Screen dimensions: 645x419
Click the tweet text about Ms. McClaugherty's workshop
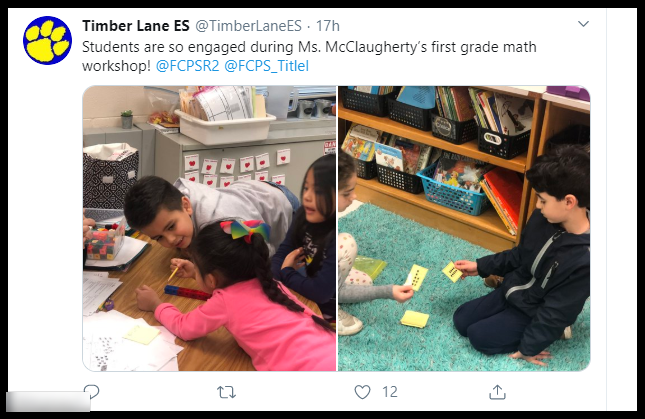[309, 56]
